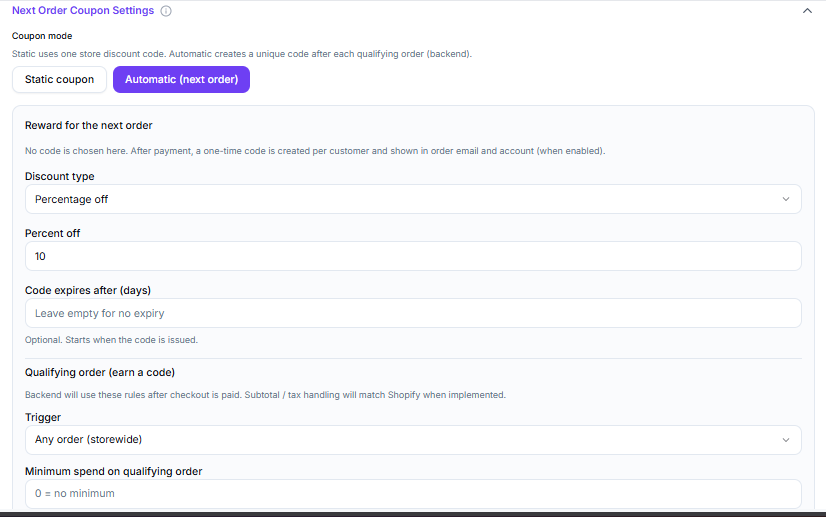Select the 'Reward for the next order' heading
826x517 pixels.
(88, 125)
